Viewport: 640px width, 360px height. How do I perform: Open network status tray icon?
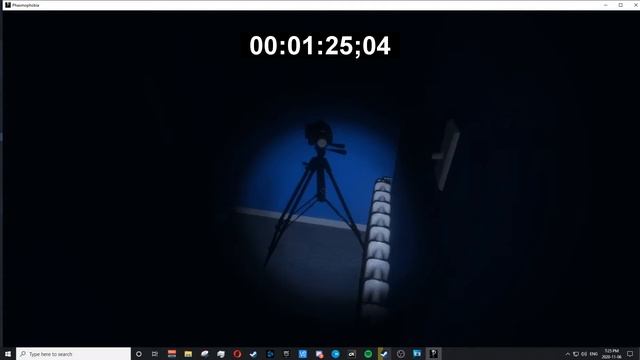pos(576,354)
